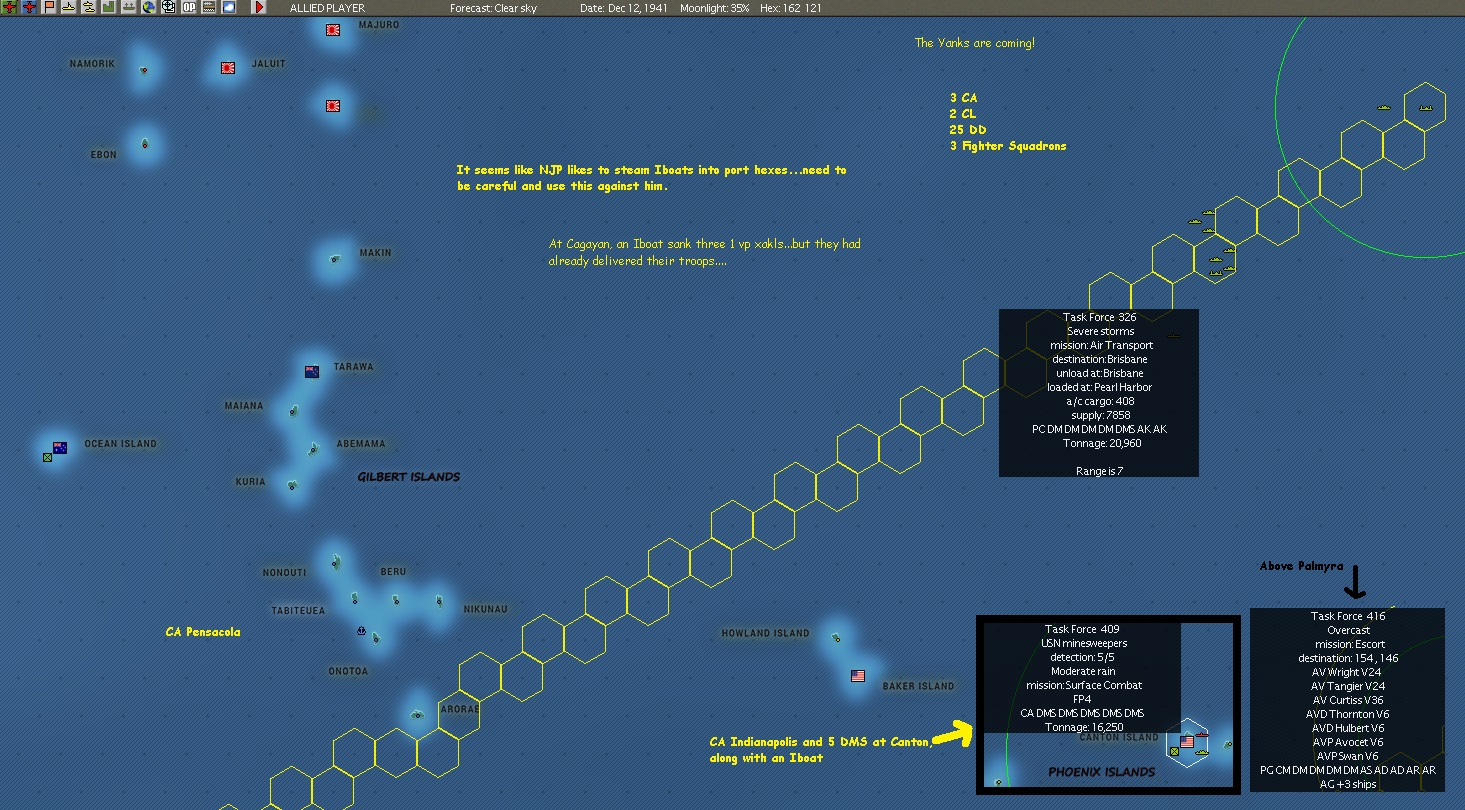
Task: Click the 'Hex: 162 121' status entry
Action: [x=791, y=8]
